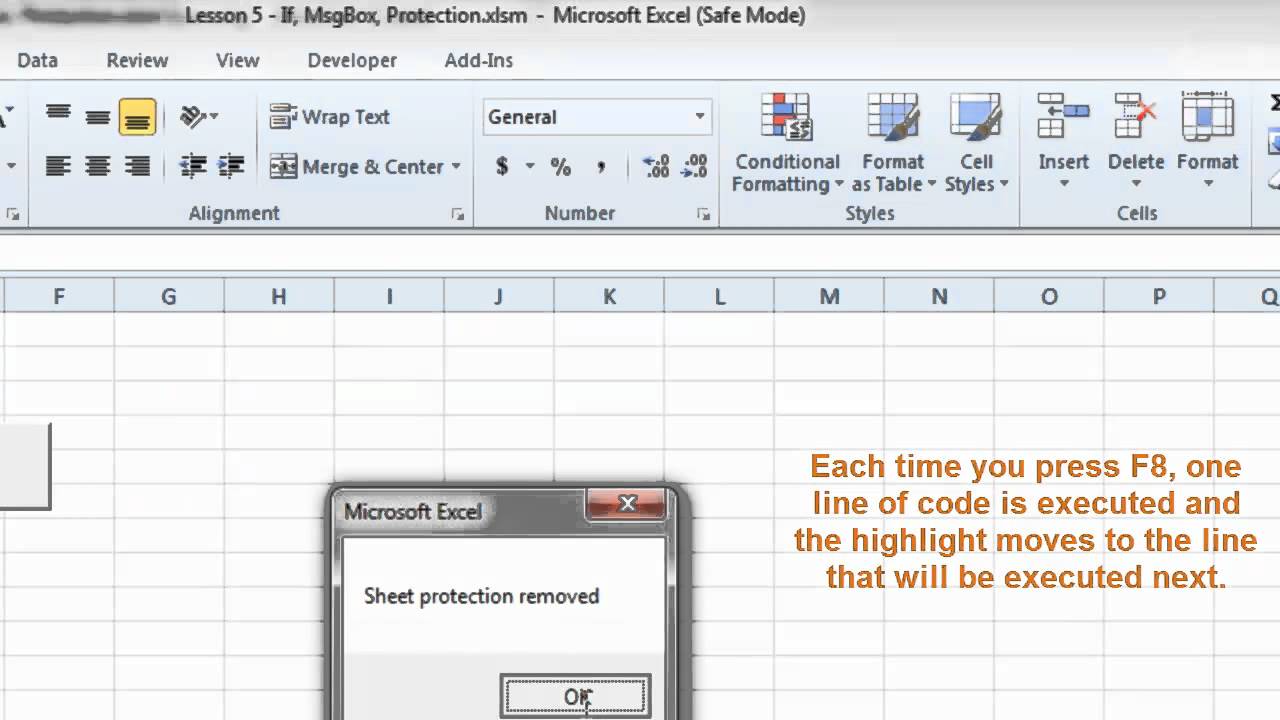Select column G header

point(169,296)
